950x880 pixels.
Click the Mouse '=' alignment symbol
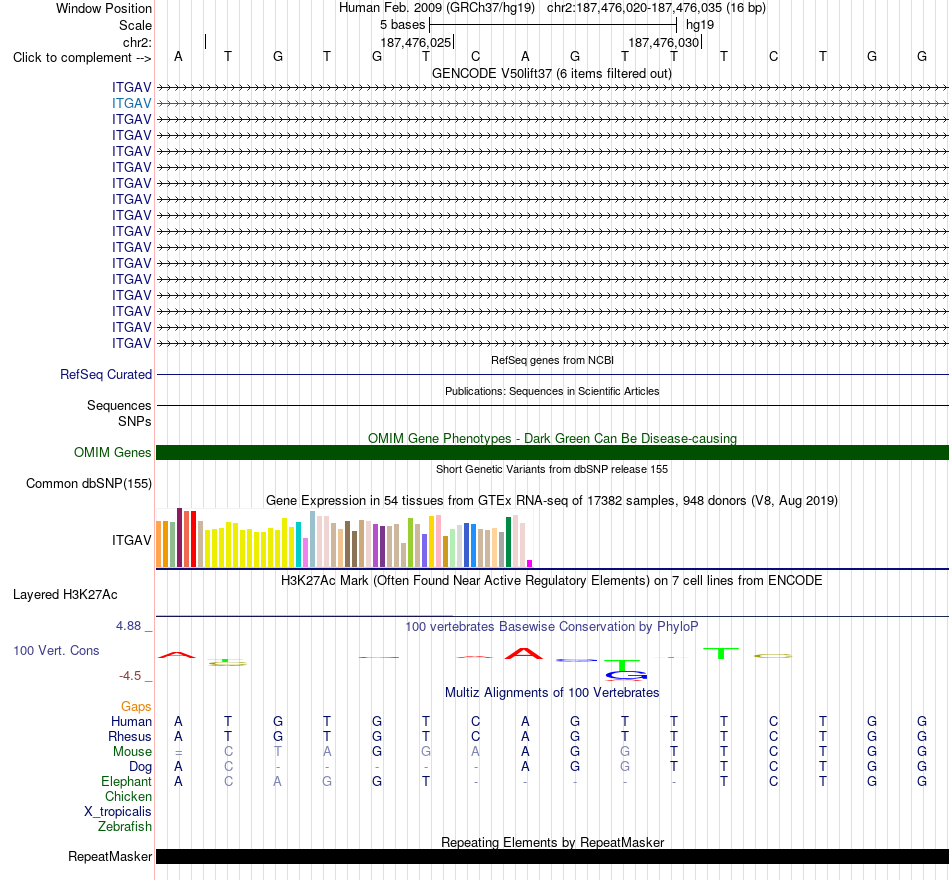pos(178,752)
